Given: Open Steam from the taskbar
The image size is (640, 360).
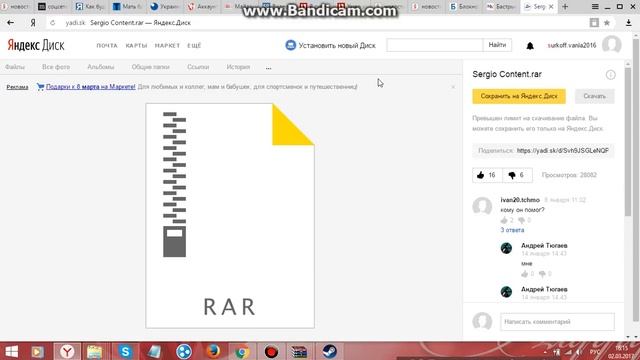Looking at the screenshot, I should pos(329,351).
